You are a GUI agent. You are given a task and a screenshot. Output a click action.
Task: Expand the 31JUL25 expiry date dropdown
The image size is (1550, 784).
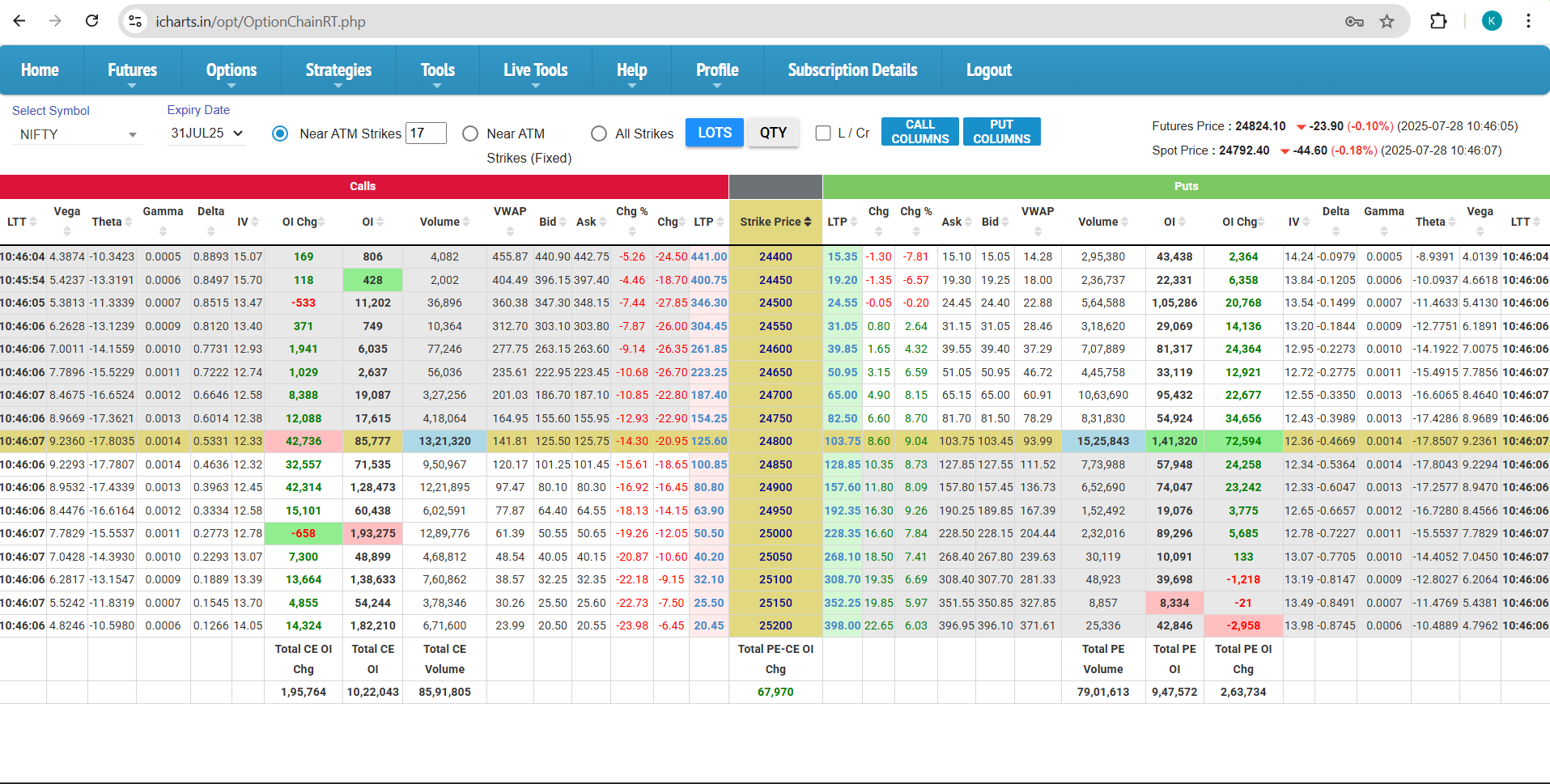pos(206,133)
